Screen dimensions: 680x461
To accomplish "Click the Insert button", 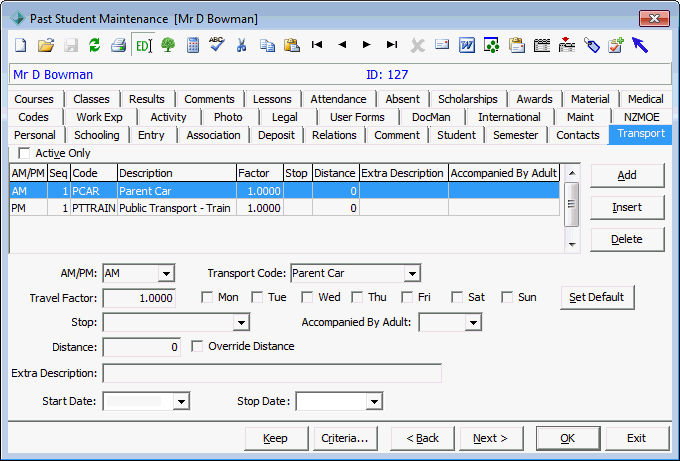I will 627,207.
